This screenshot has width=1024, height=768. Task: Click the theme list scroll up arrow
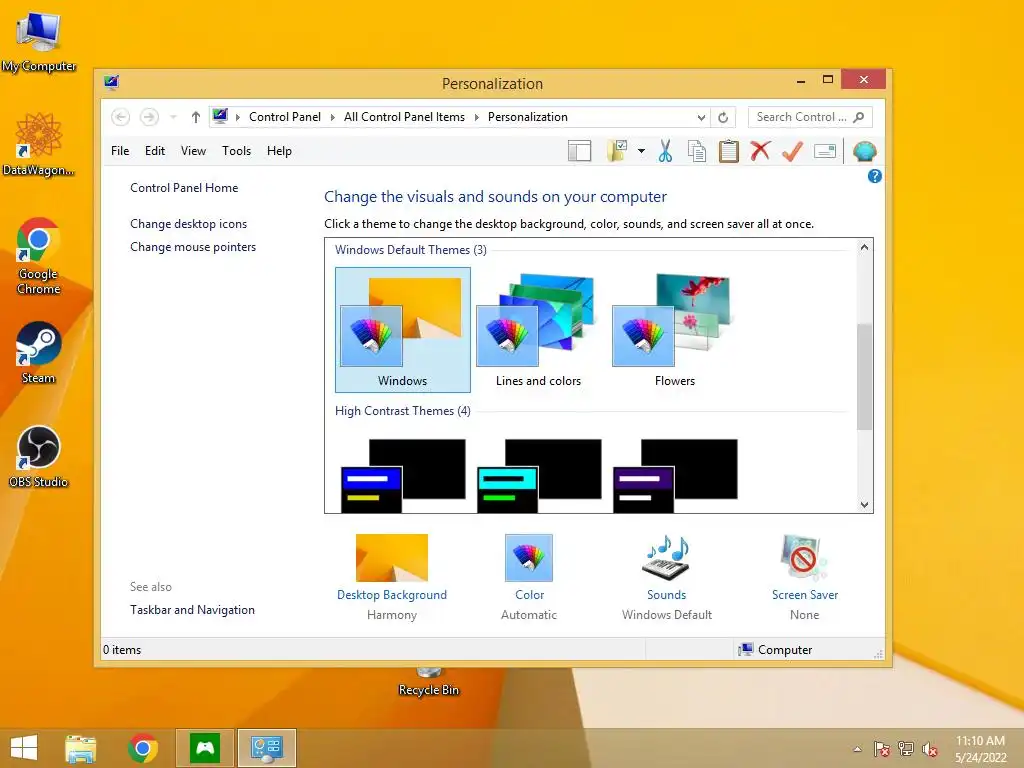click(x=864, y=248)
